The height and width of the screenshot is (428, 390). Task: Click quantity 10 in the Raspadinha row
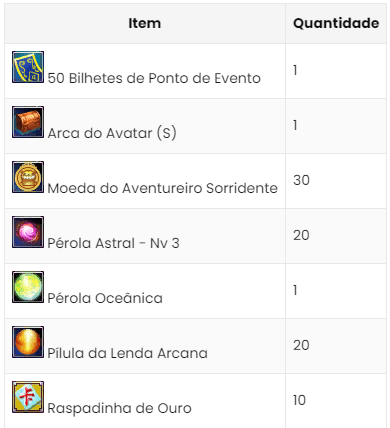pos(299,400)
